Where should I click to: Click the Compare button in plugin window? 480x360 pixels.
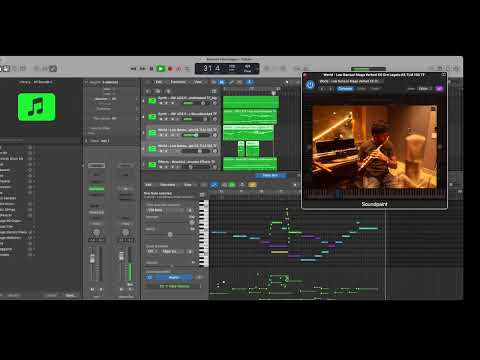coord(345,89)
